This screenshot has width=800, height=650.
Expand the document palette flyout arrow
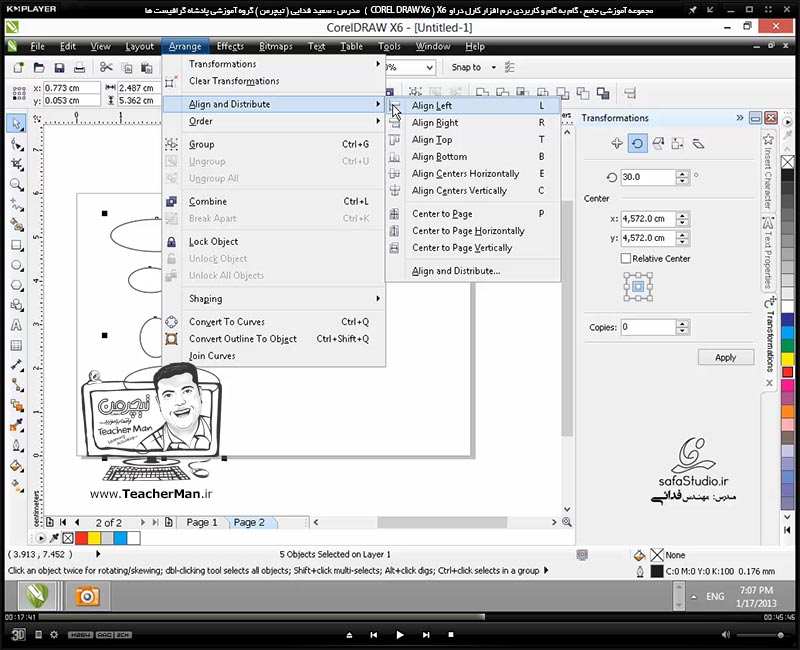(40, 538)
